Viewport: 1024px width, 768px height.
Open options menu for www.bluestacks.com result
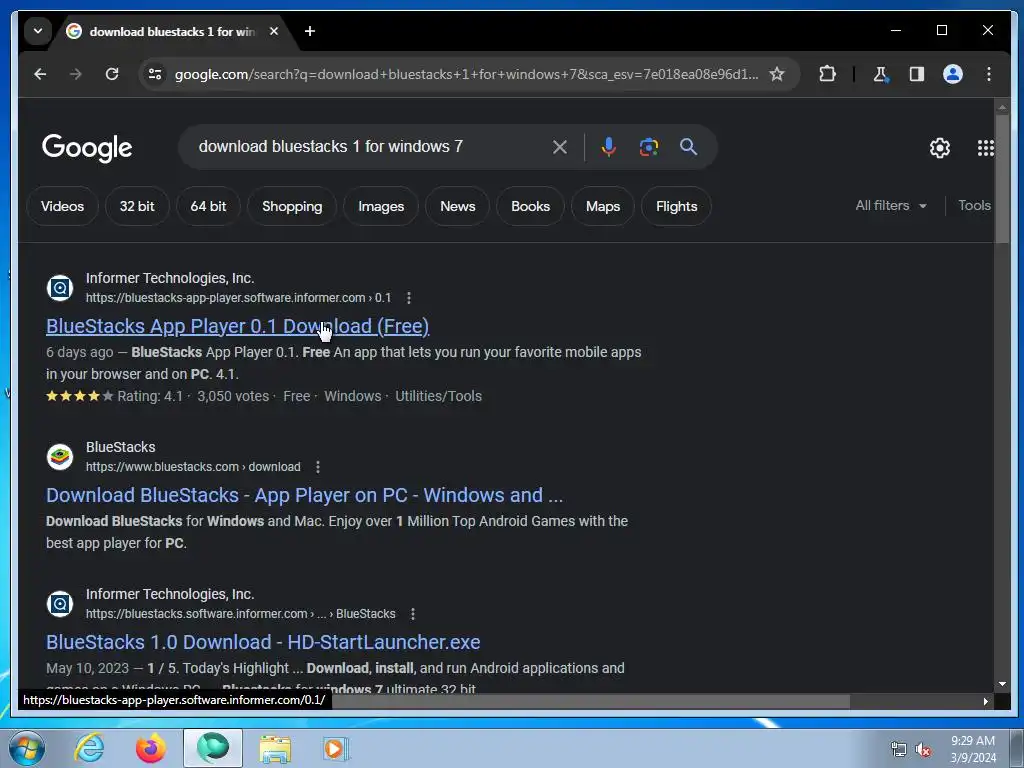coord(318,467)
